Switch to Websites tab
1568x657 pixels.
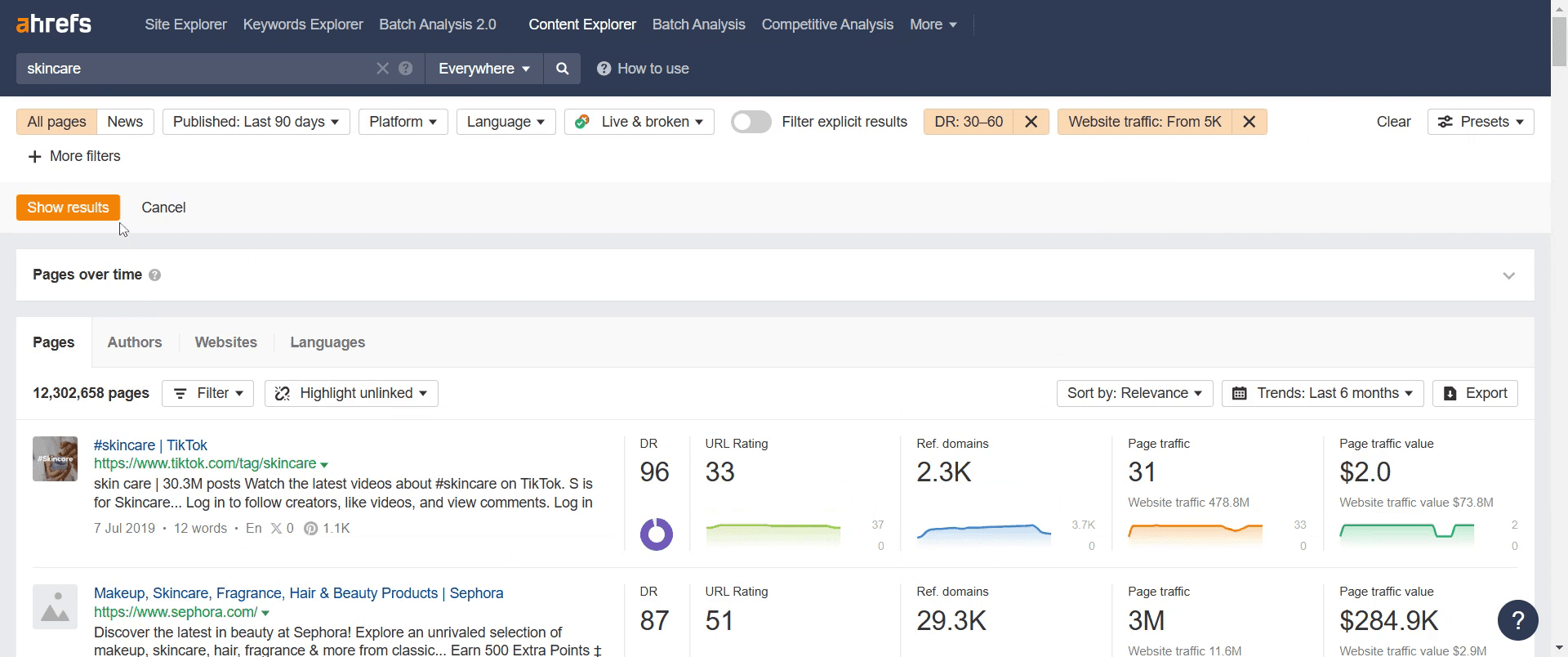pos(226,342)
